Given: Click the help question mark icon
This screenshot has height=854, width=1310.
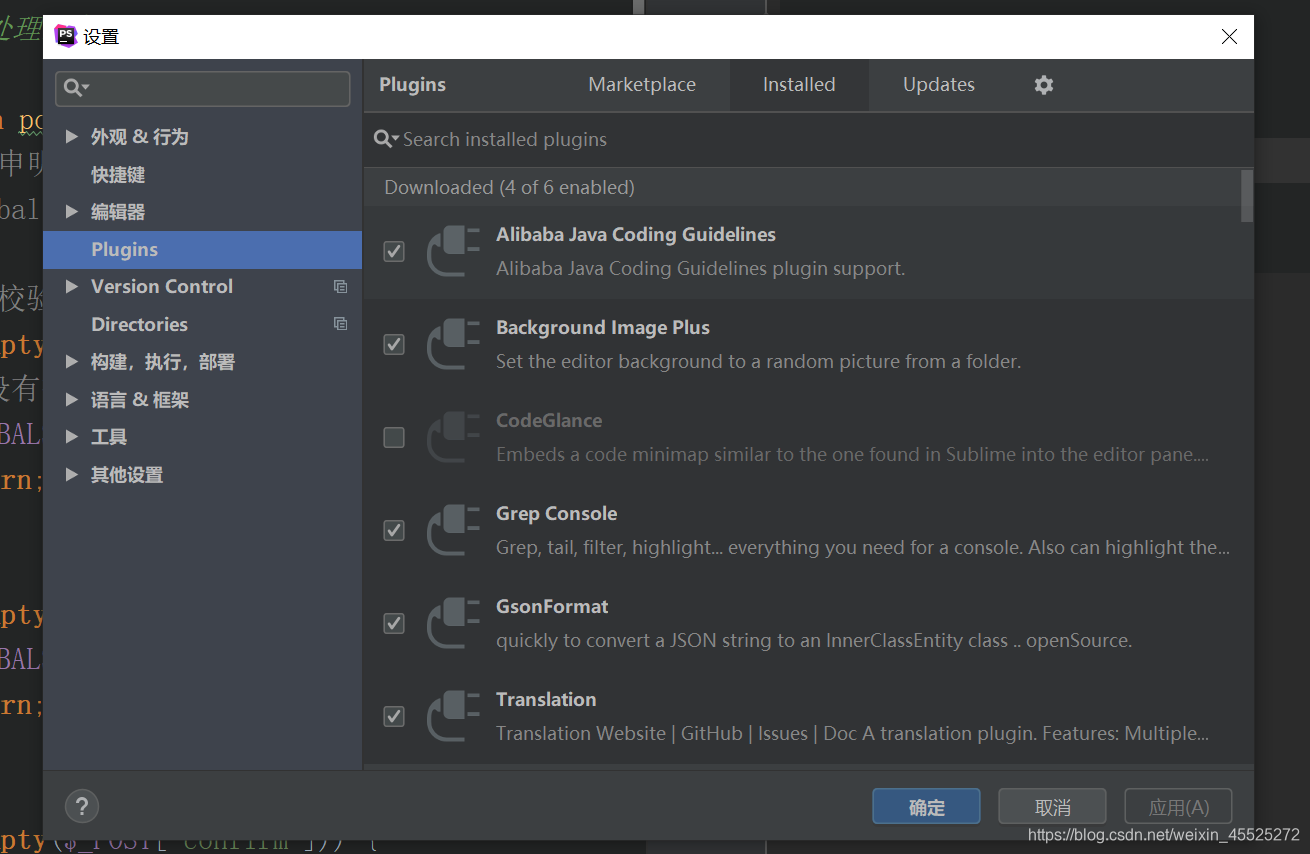Looking at the screenshot, I should coord(82,806).
